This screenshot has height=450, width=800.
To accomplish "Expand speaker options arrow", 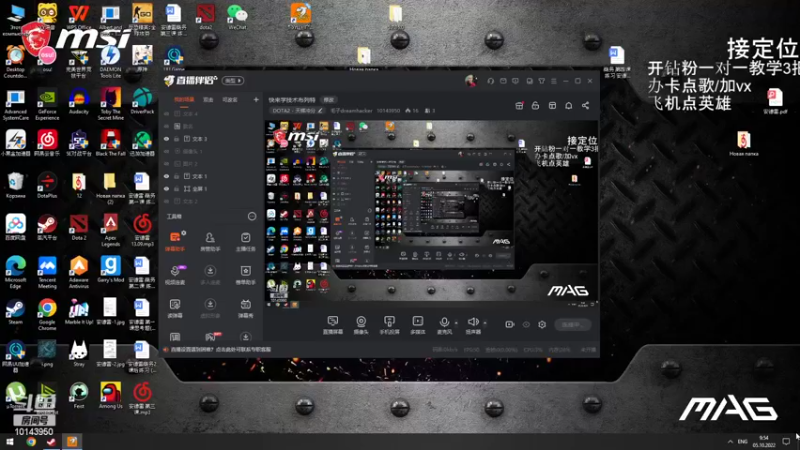I will coord(485,322).
